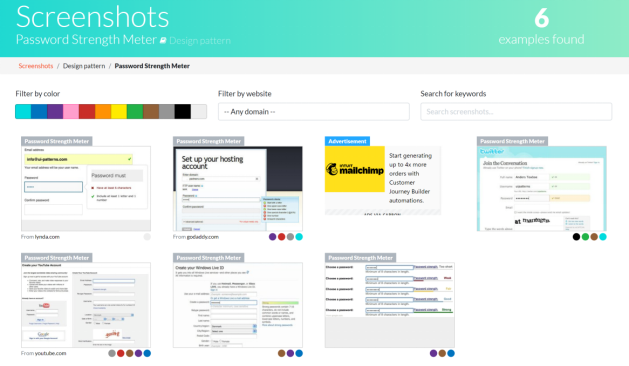The height and width of the screenshot is (366, 629).
Task: Click the blue dot under Windows Live card
Action: tap(299, 353)
